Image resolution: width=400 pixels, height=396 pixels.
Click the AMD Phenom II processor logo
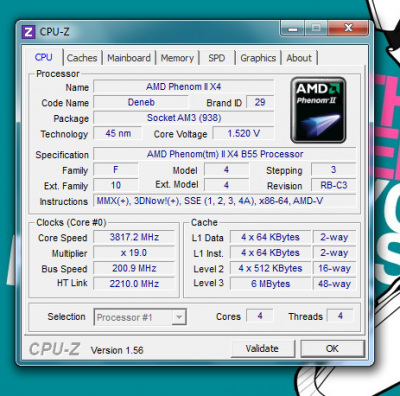pyautogui.click(x=318, y=110)
